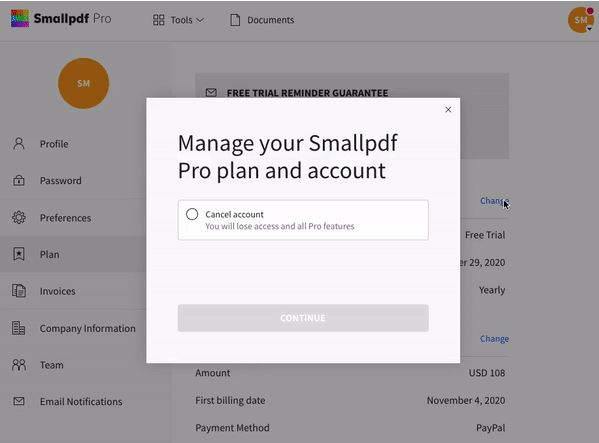Select the Cancel account radio button
599x443 pixels.
pyautogui.click(x=192, y=214)
